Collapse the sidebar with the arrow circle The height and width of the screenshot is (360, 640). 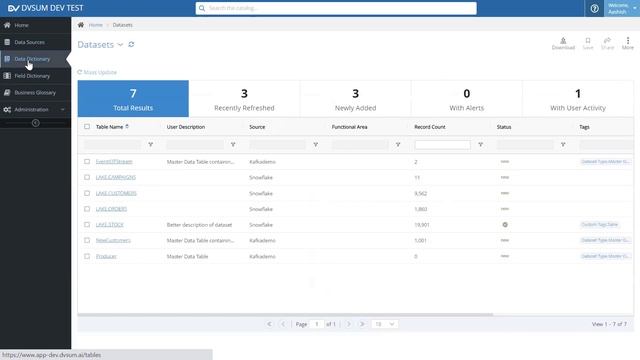[x=36, y=123]
